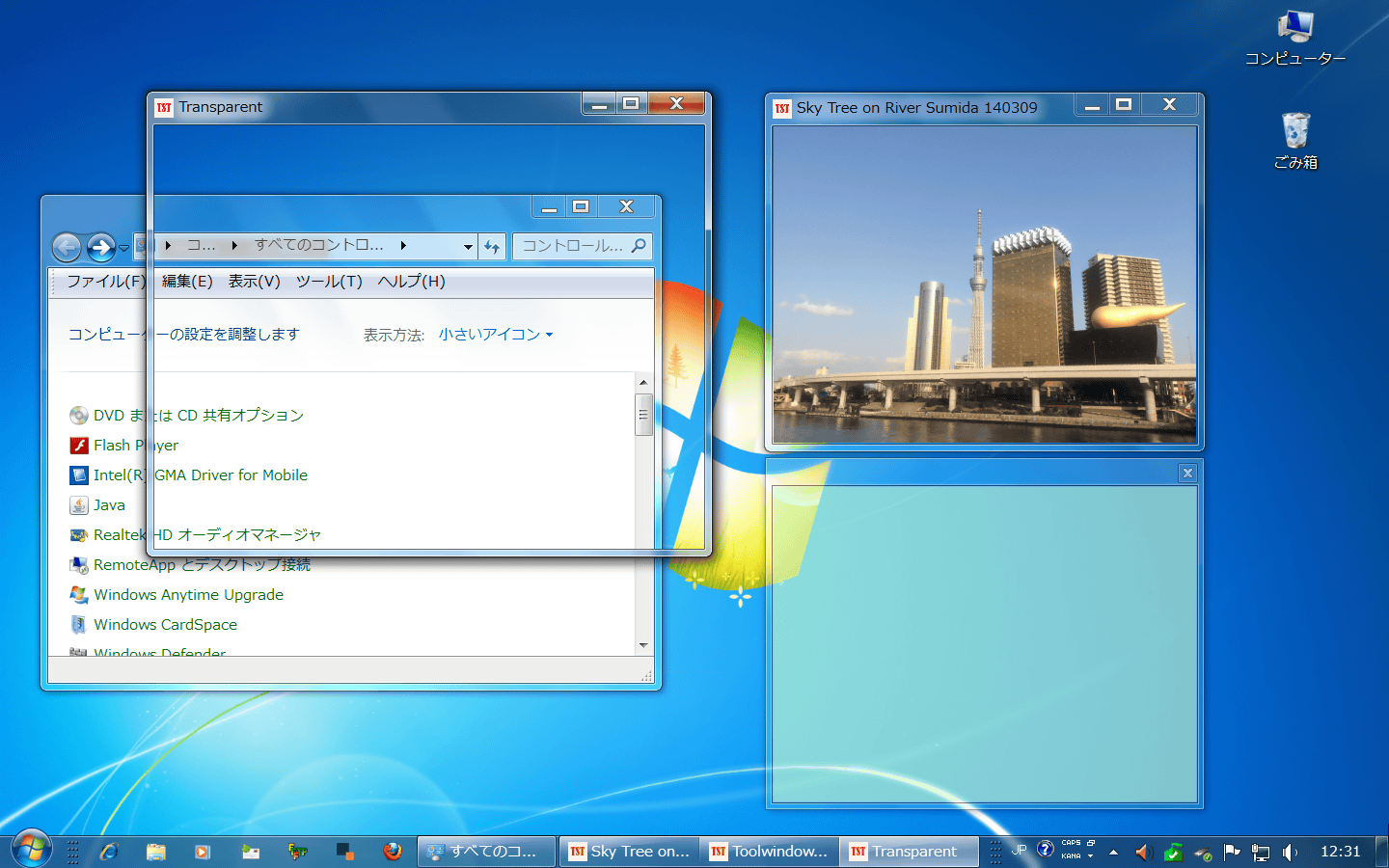
Task: Click the Windows CardSpace icon
Action: pyautogui.click(x=79, y=625)
